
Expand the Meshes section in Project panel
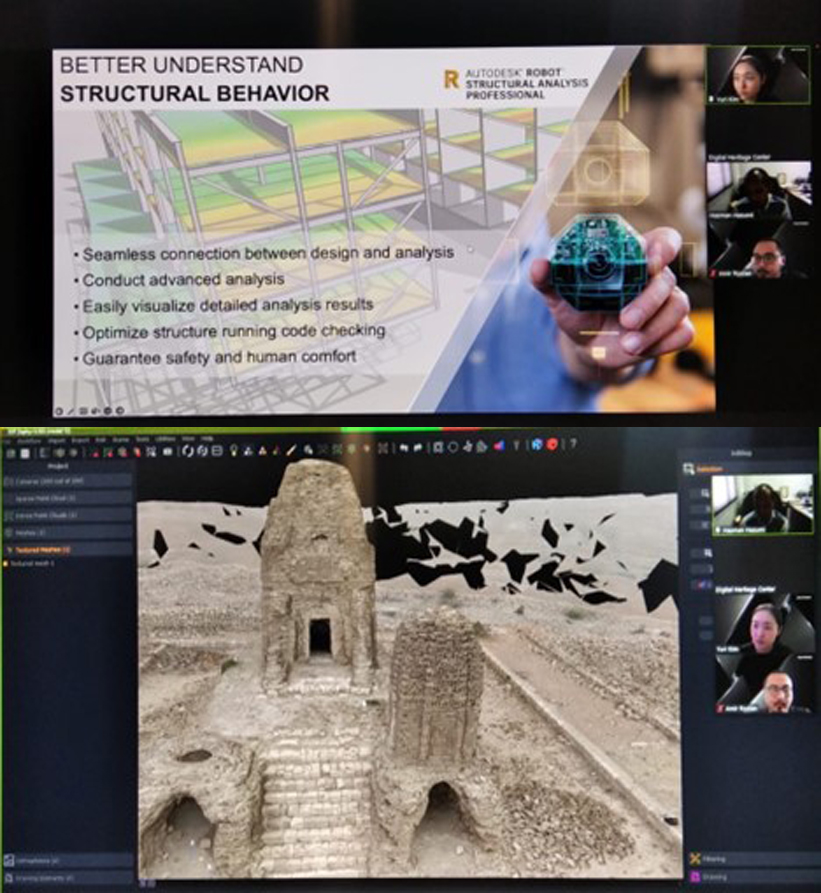(67, 532)
